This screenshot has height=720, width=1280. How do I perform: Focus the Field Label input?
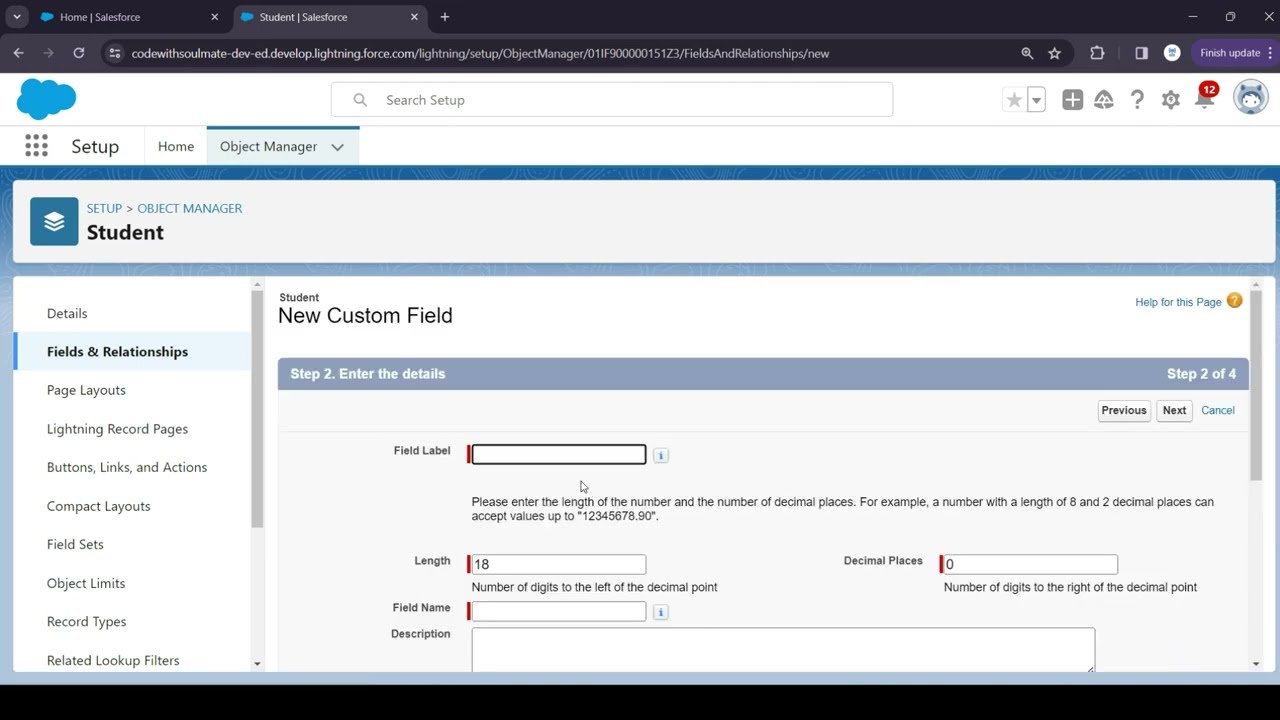[x=559, y=455]
